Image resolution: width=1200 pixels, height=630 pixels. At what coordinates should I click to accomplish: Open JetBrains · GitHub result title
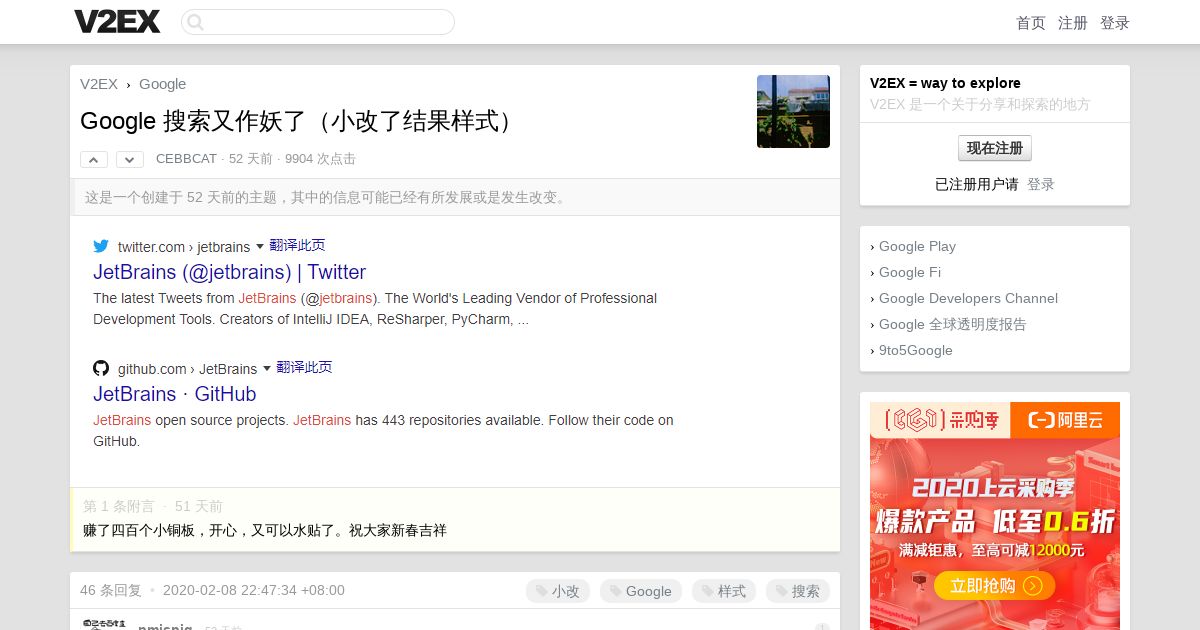click(175, 394)
